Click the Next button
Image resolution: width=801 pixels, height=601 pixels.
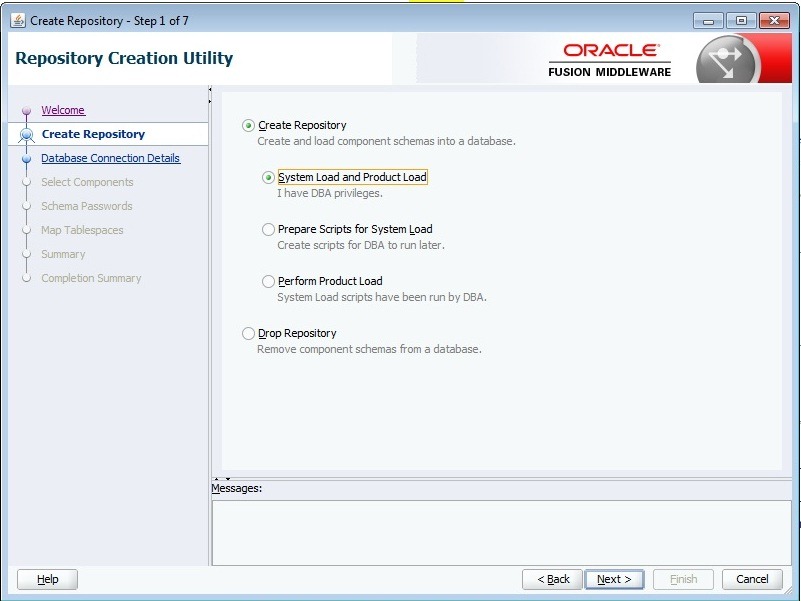click(x=614, y=579)
